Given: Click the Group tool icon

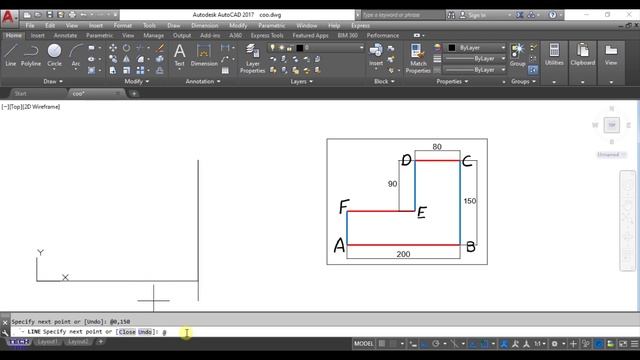Looking at the screenshot, I should pos(517,55).
